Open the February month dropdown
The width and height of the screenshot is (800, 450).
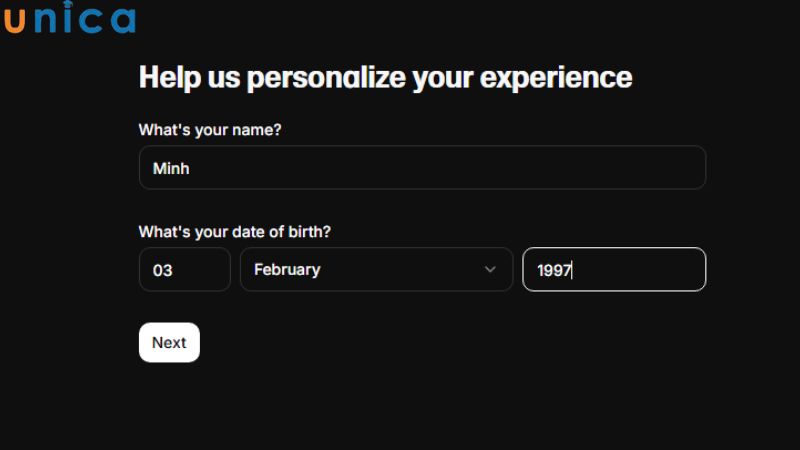tap(376, 269)
